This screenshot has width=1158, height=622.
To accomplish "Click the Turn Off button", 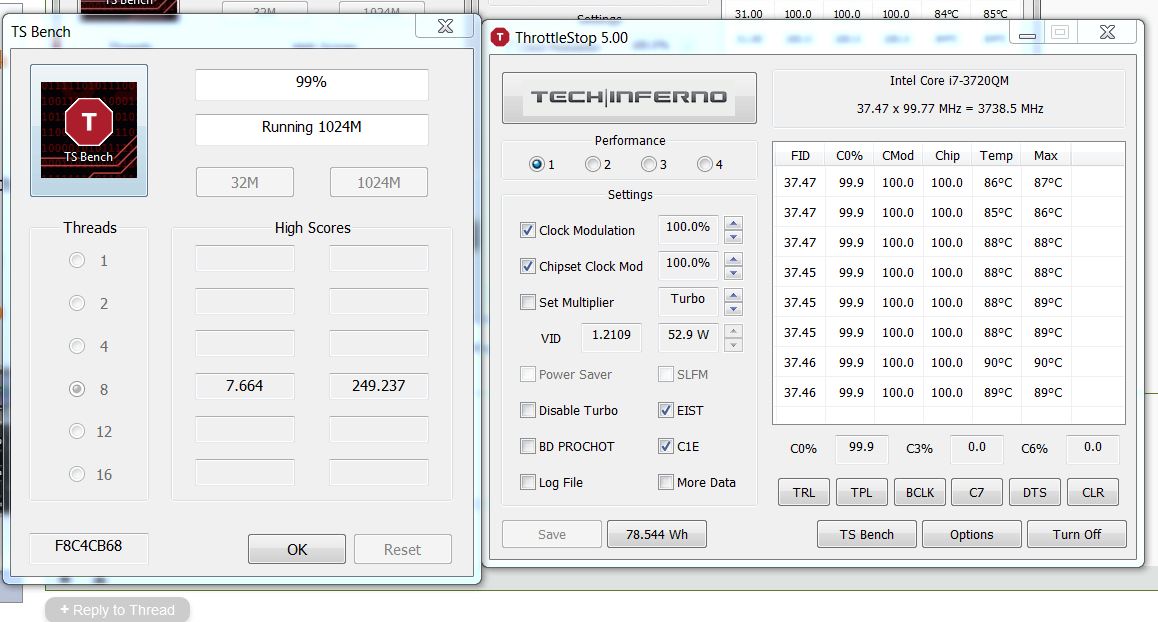I will click(1077, 534).
